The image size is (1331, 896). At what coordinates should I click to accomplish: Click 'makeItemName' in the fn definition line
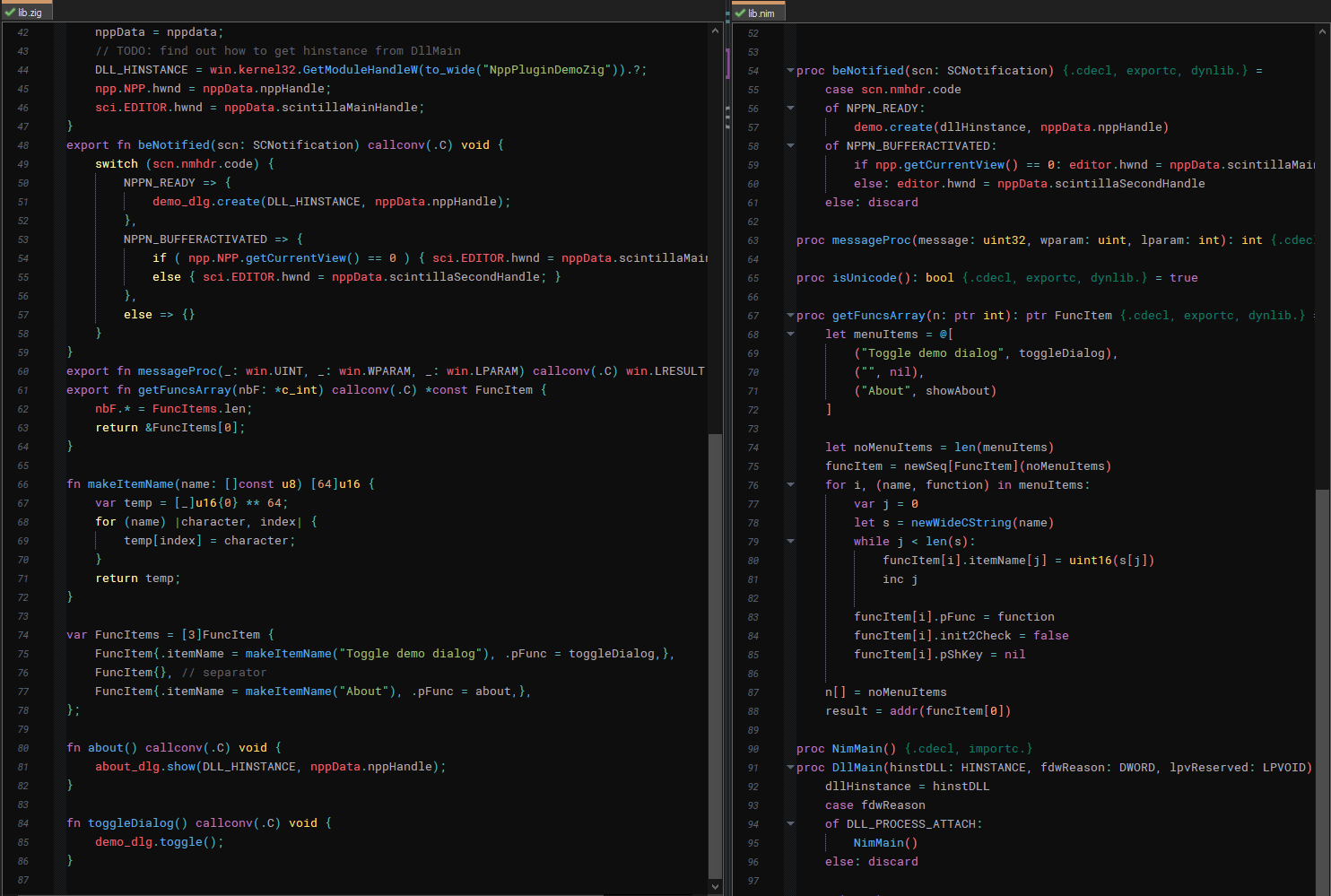coord(131,484)
